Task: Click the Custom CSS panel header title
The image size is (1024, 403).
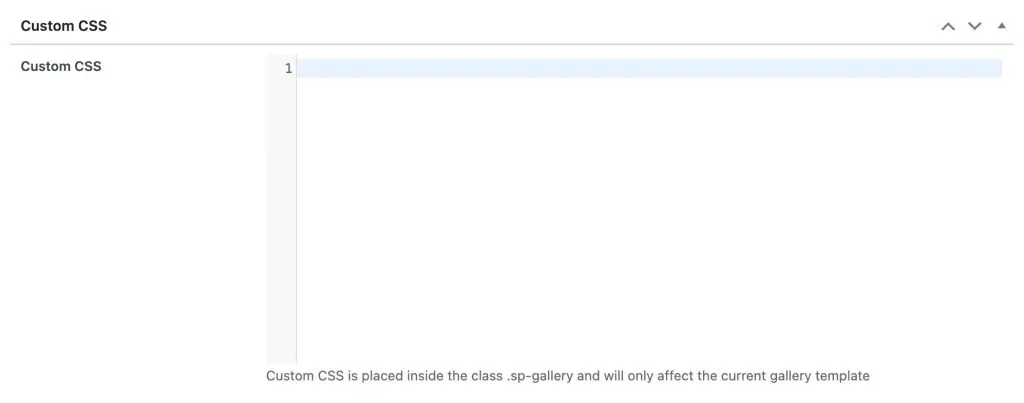Action: (x=64, y=26)
